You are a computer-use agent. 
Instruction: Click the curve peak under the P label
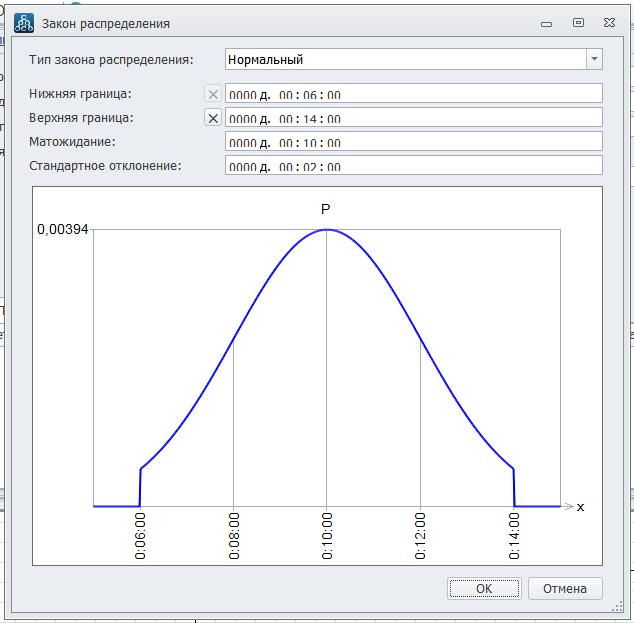(x=327, y=230)
